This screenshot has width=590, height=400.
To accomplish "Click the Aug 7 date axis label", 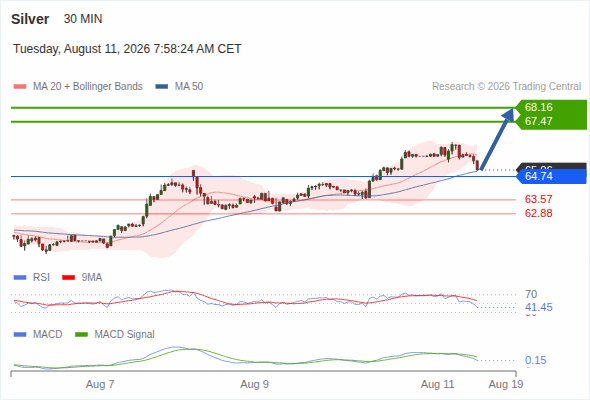I will 100,384.
